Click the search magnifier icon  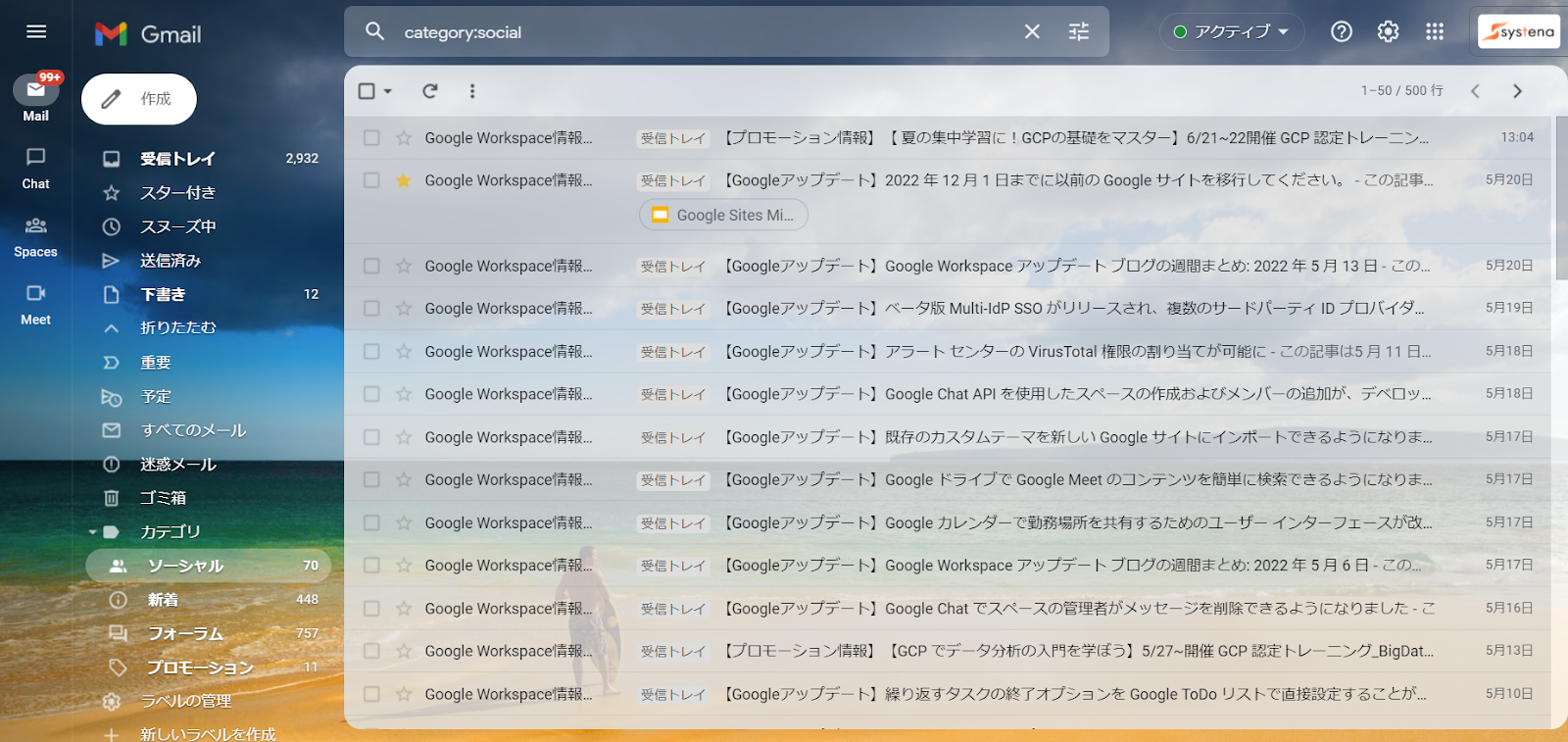tap(375, 31)
